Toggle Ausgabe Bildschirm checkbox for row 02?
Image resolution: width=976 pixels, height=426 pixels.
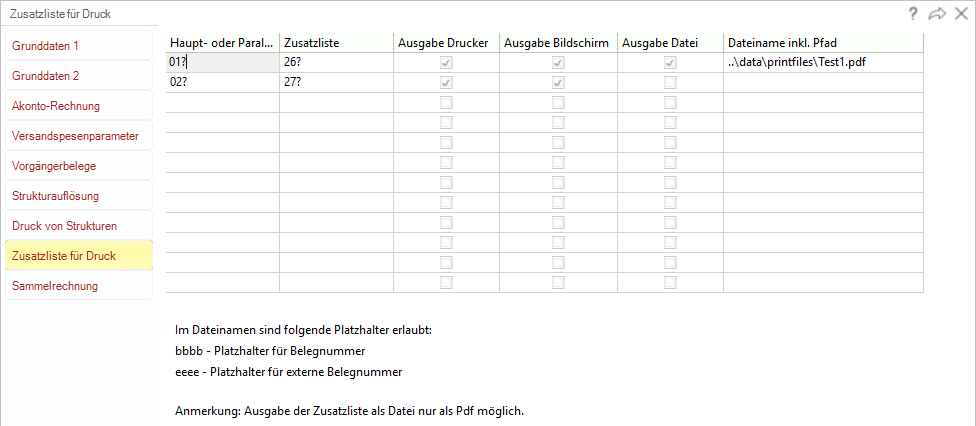[x=558, y=82]
